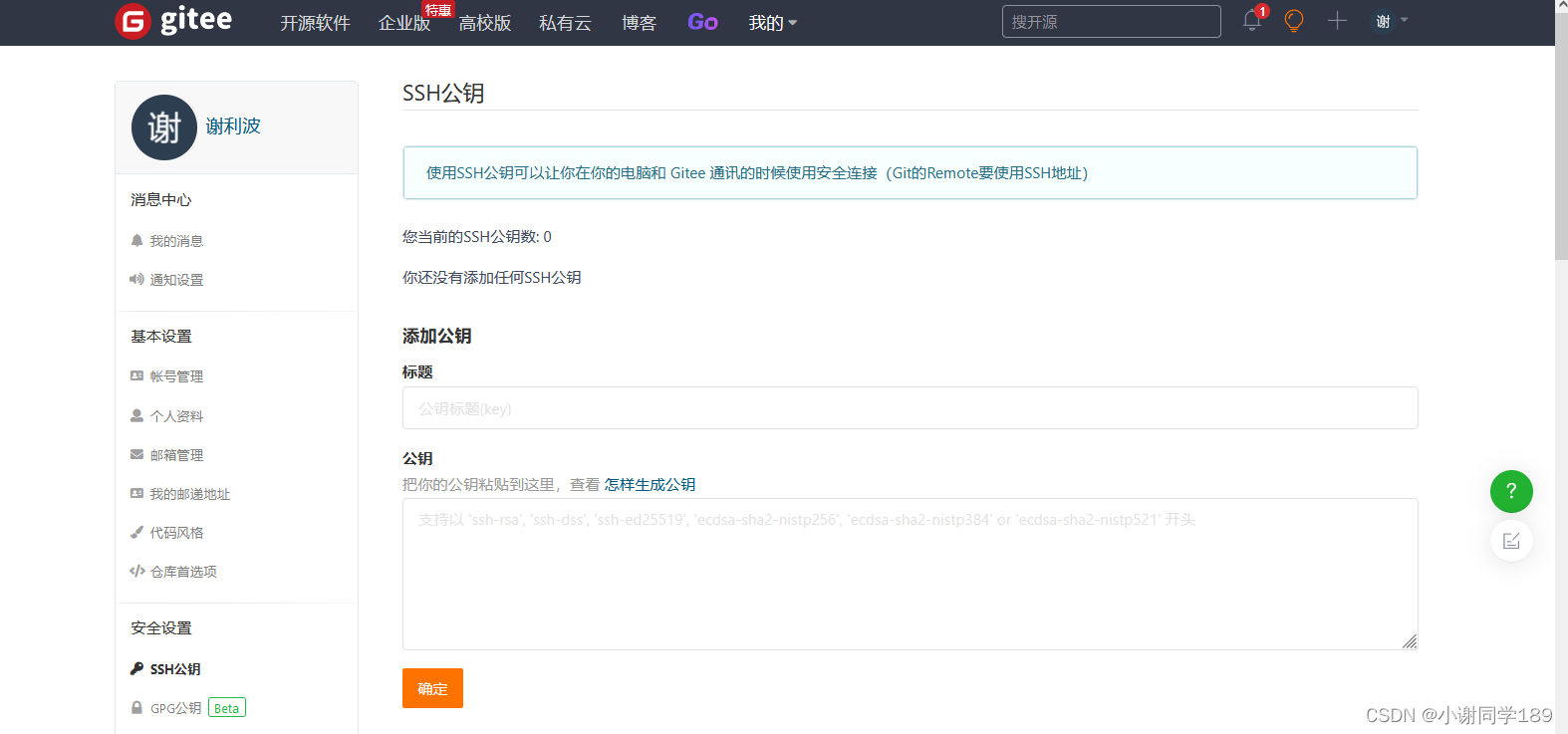Focus the 搜开源 search box
1568x734 pixels.
click(x=1111, y=22)
